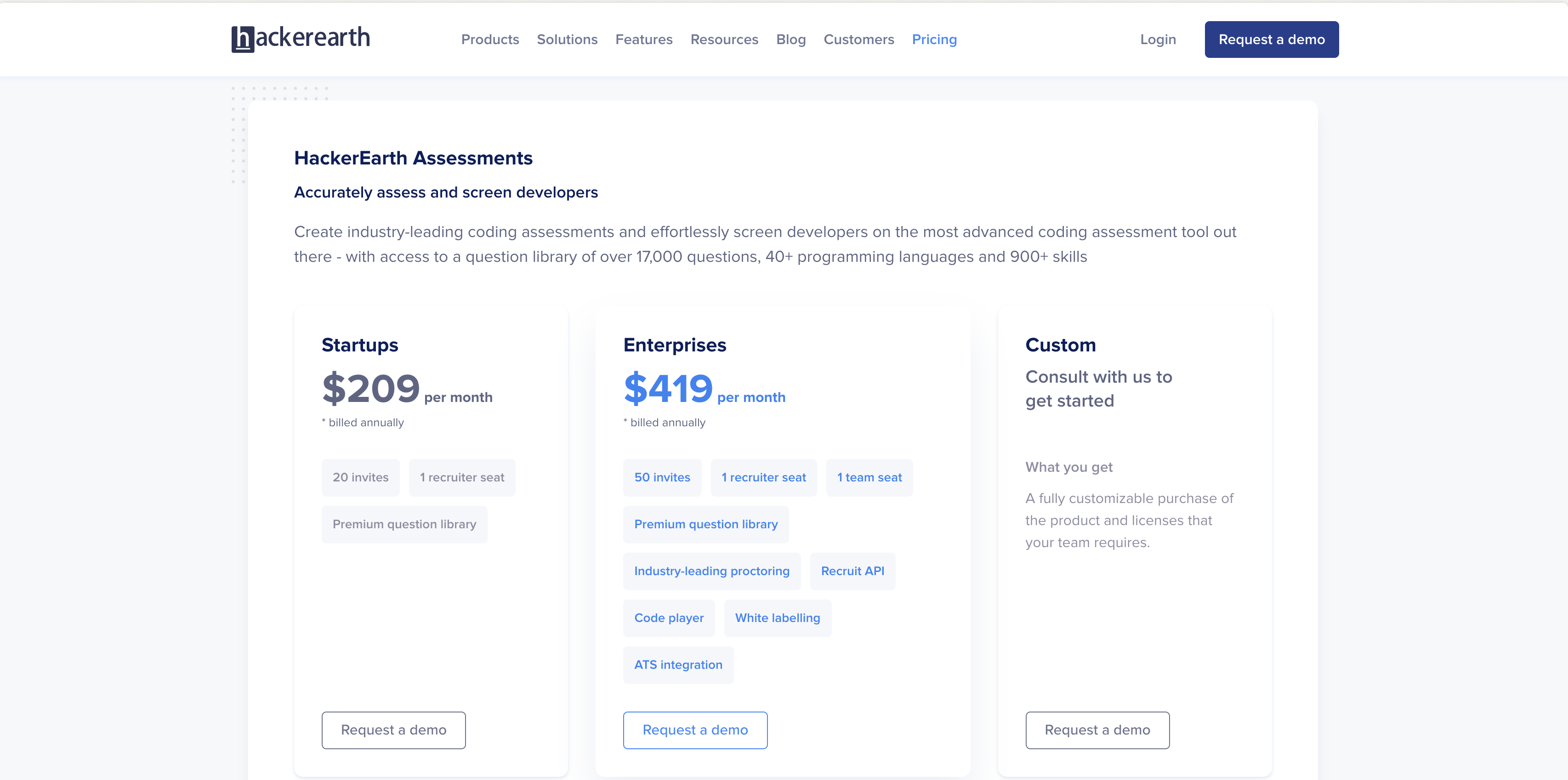This screenshot has height=780, width=1568.
Task: Click the Industry-leading proctoring tag
Action: [x=711, y=571]
